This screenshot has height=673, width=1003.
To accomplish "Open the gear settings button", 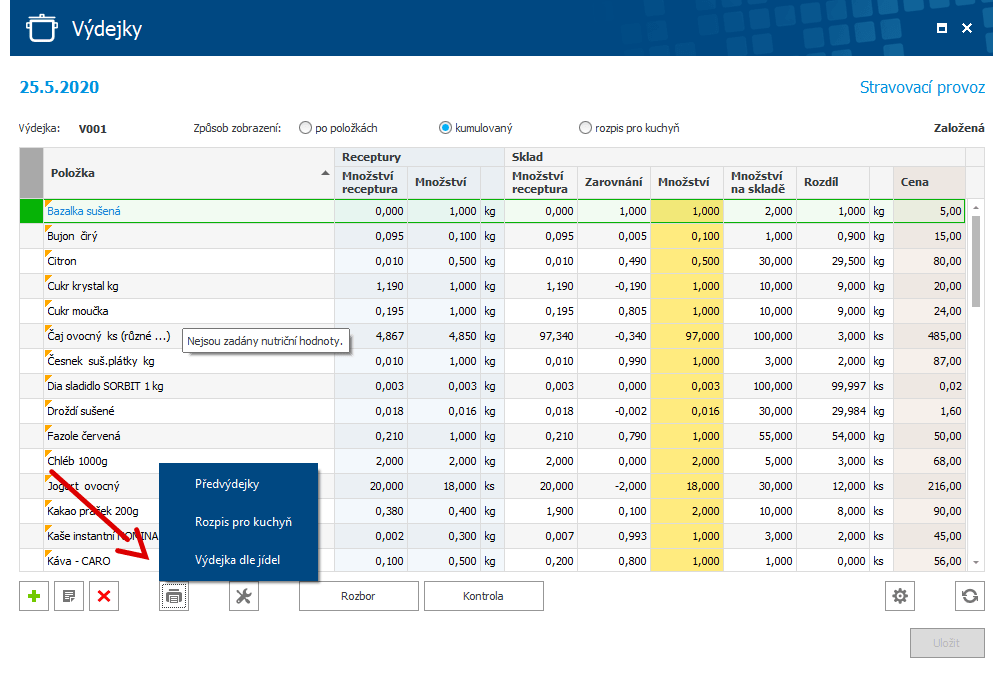I will click(x=900, y=596).
